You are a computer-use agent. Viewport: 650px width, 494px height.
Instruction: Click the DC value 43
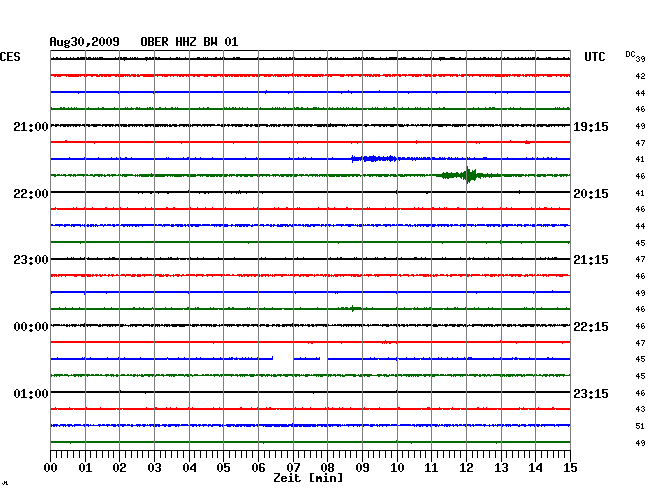coord(640,409)
